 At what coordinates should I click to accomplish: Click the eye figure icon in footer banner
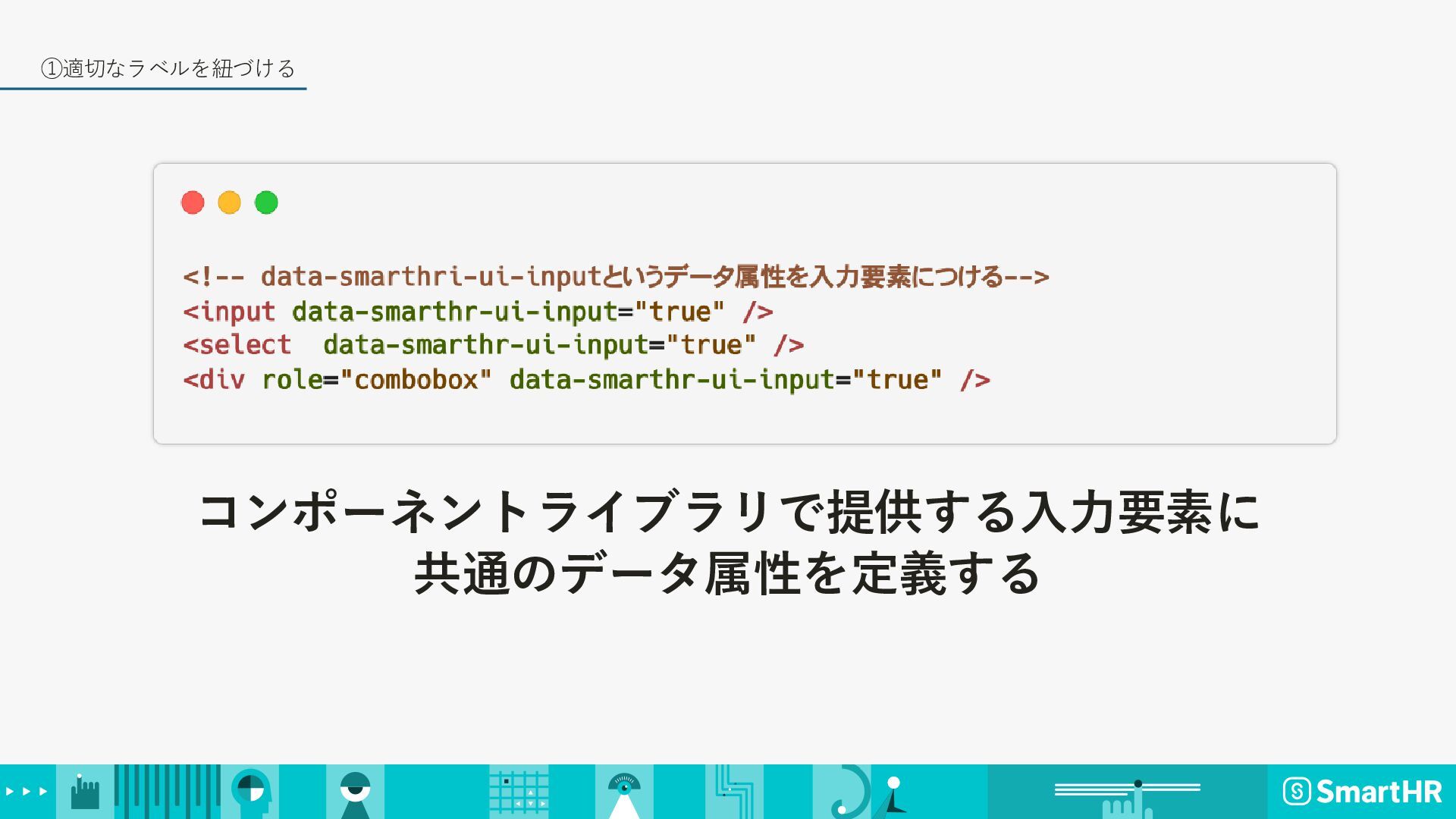pos(355,793)
